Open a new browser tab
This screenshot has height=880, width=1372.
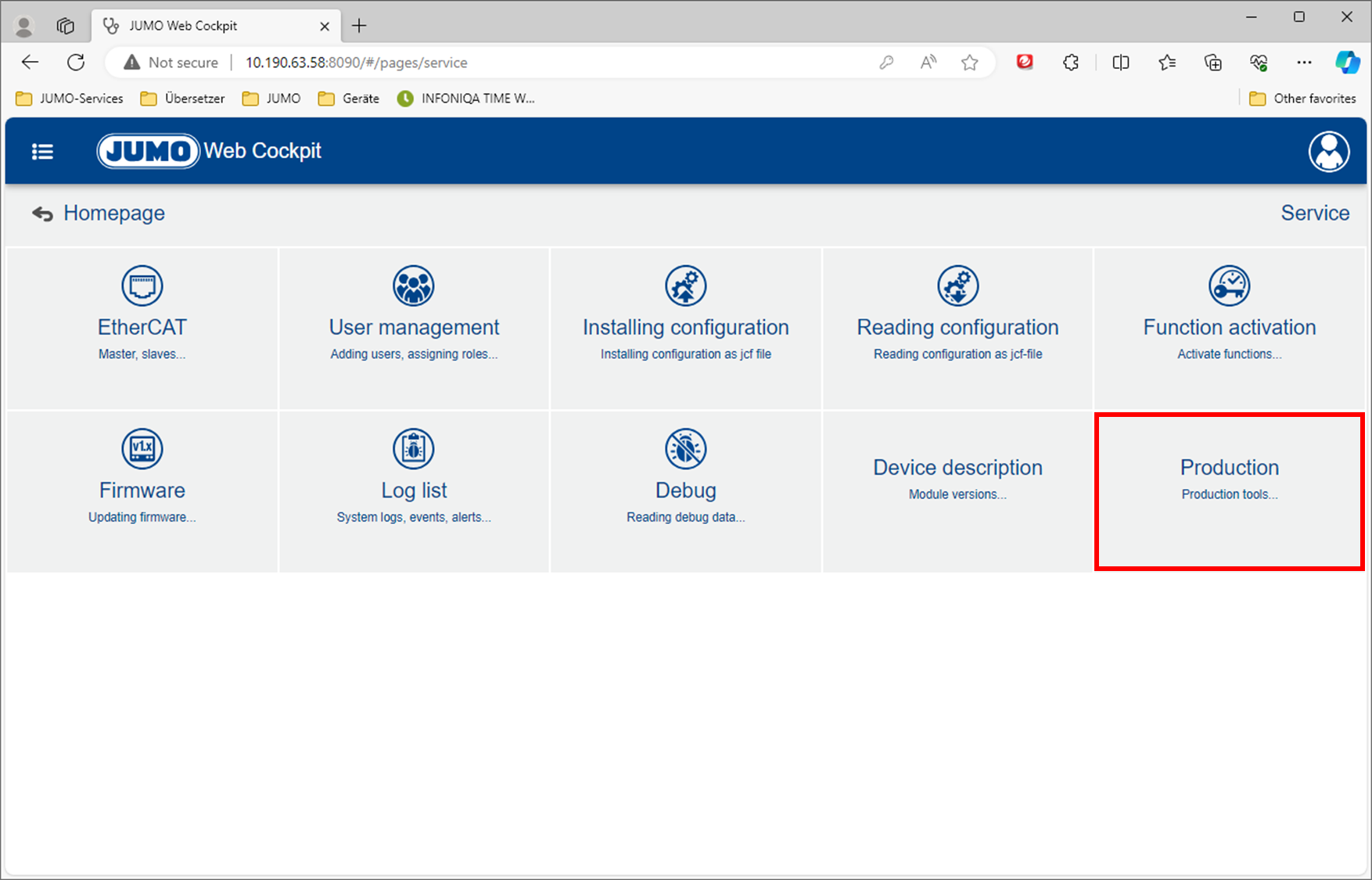pos(359,26)
